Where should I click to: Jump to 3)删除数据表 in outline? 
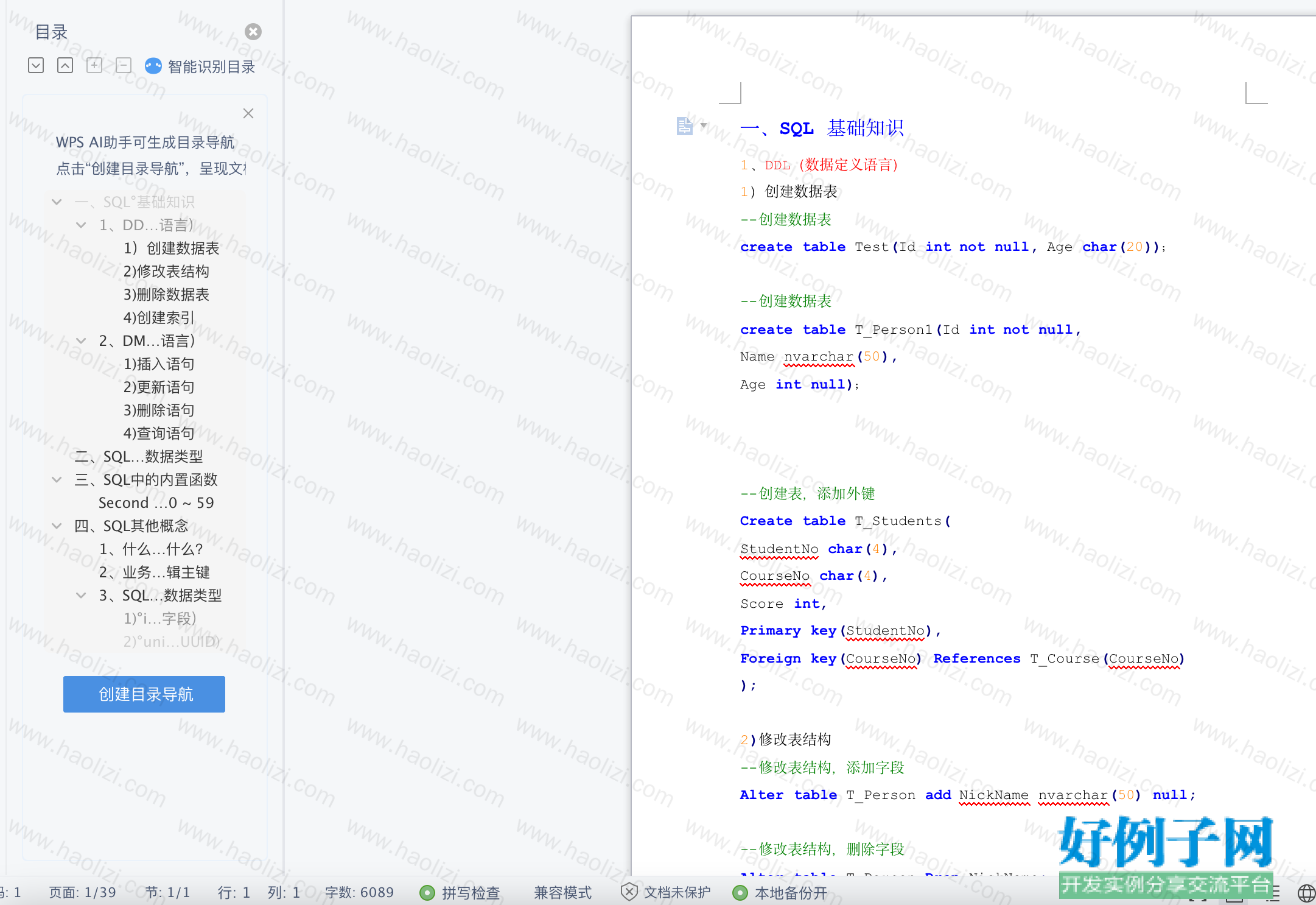tap(166, 294)
